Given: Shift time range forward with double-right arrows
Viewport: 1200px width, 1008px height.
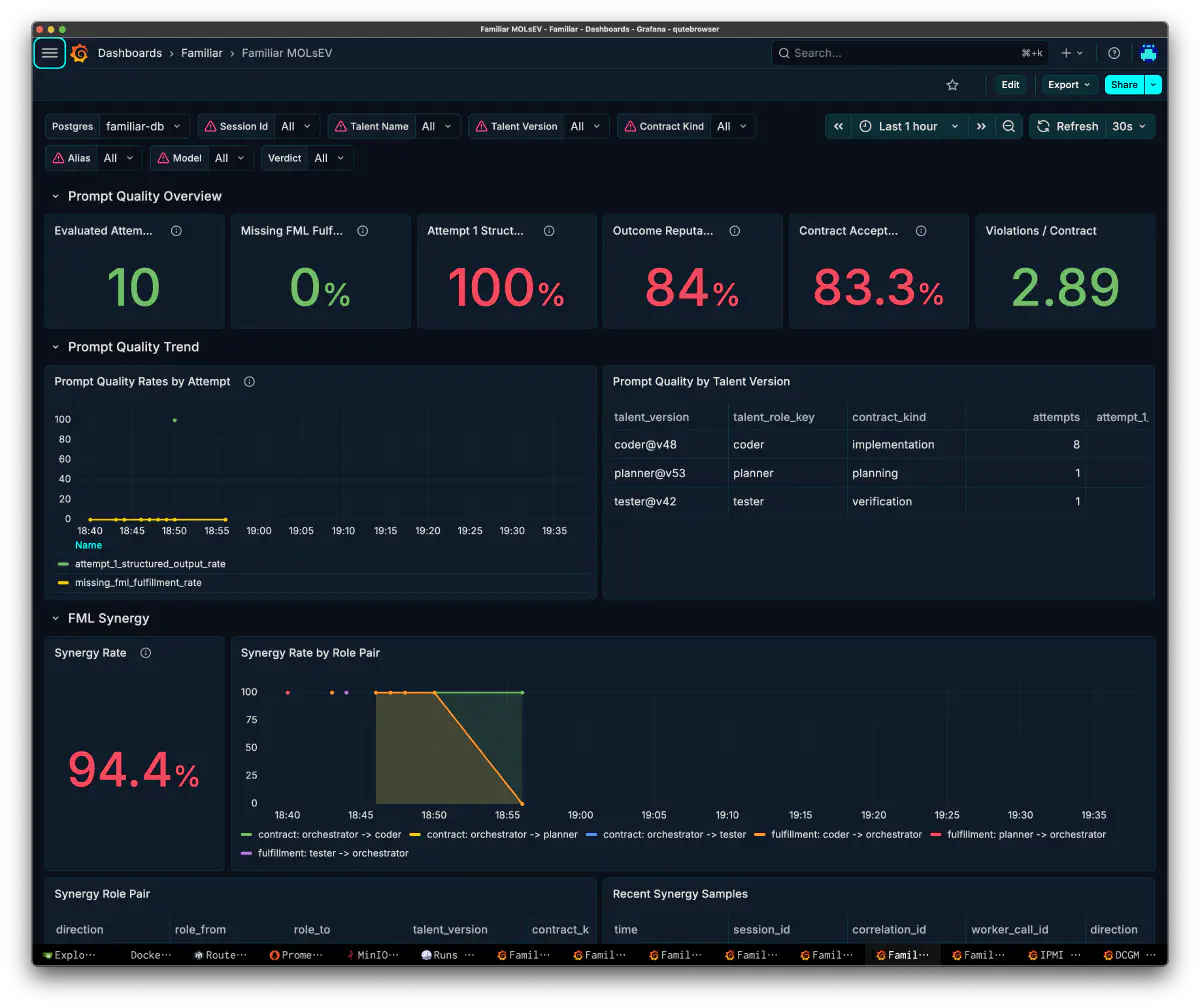Looking at the screenshot, I should [981, 126].
